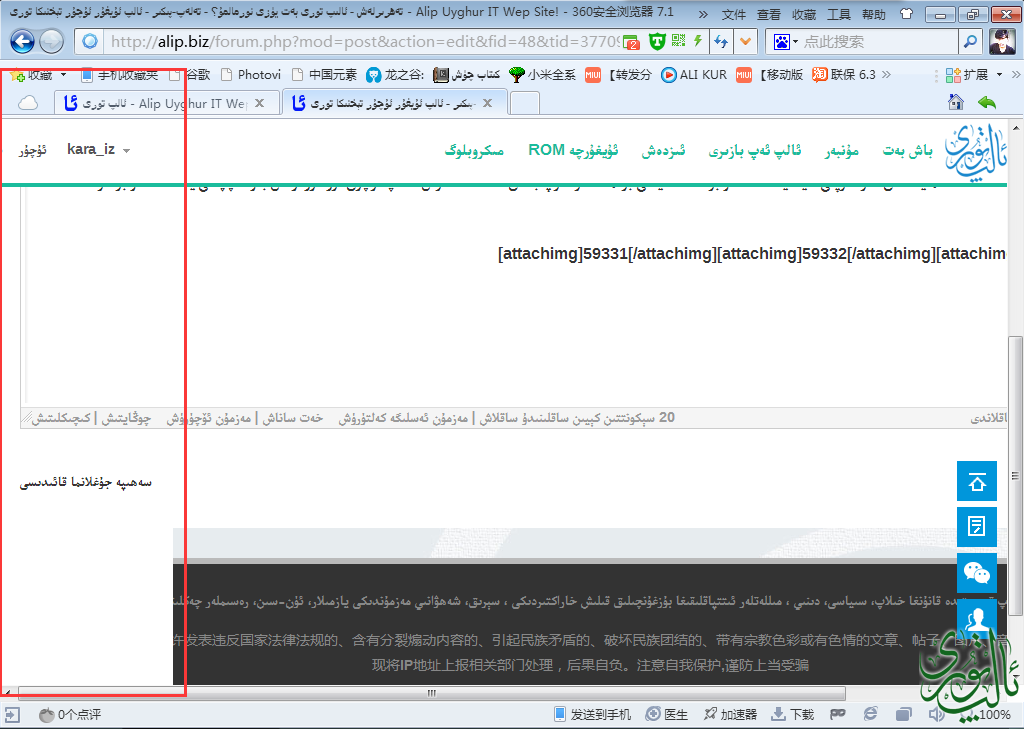The height and width of the screenshot is (729, 1024).
Task: Open the kara_iz user dropdown
Action: click(99, 150)
